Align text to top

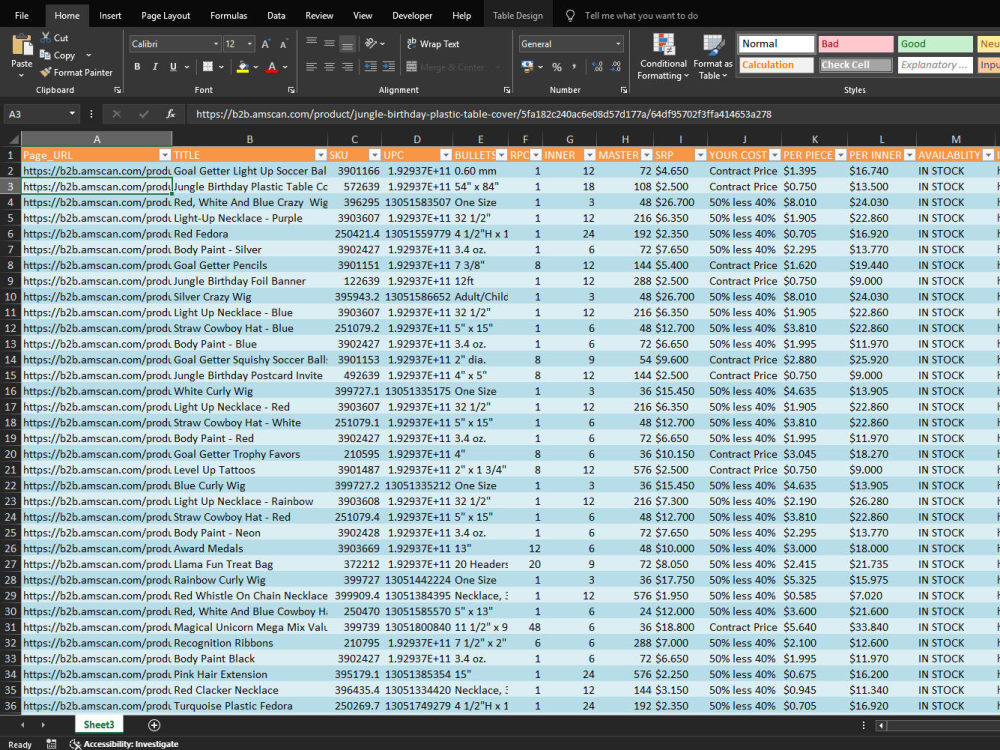point(311,43)
